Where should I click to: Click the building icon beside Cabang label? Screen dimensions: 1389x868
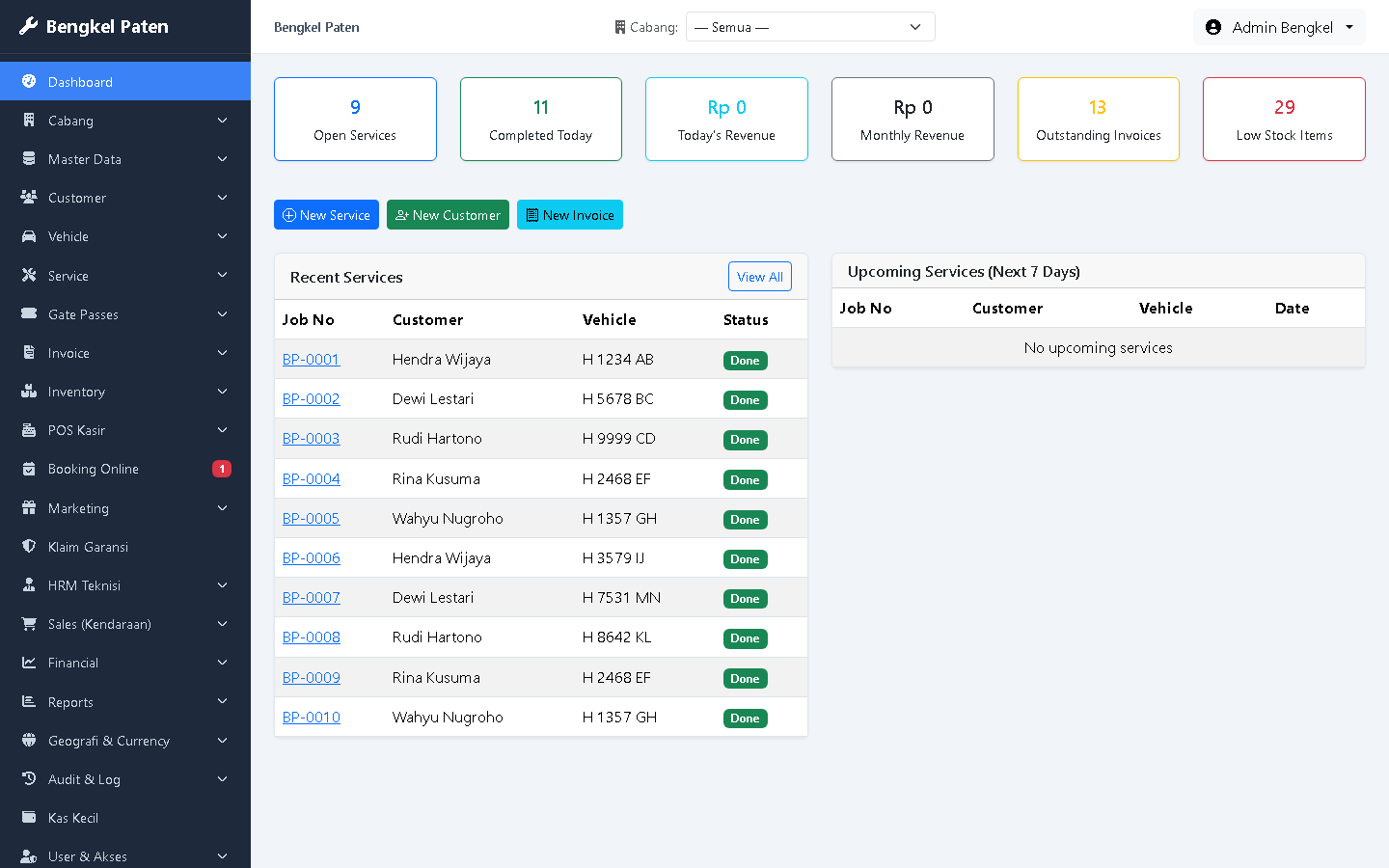pos(620,27)
